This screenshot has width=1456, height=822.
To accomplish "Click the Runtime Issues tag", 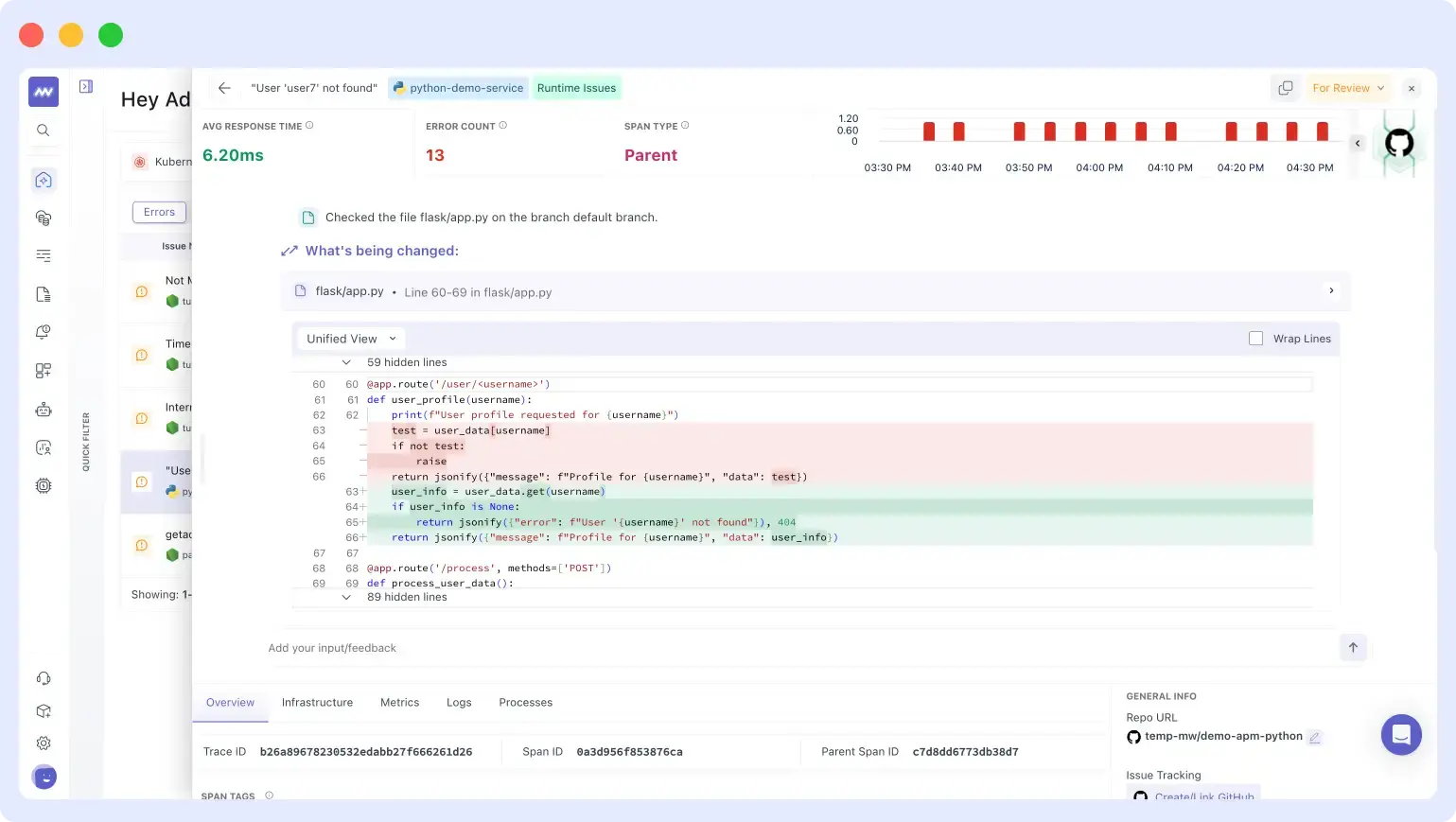I will click(x=576, y=88).
